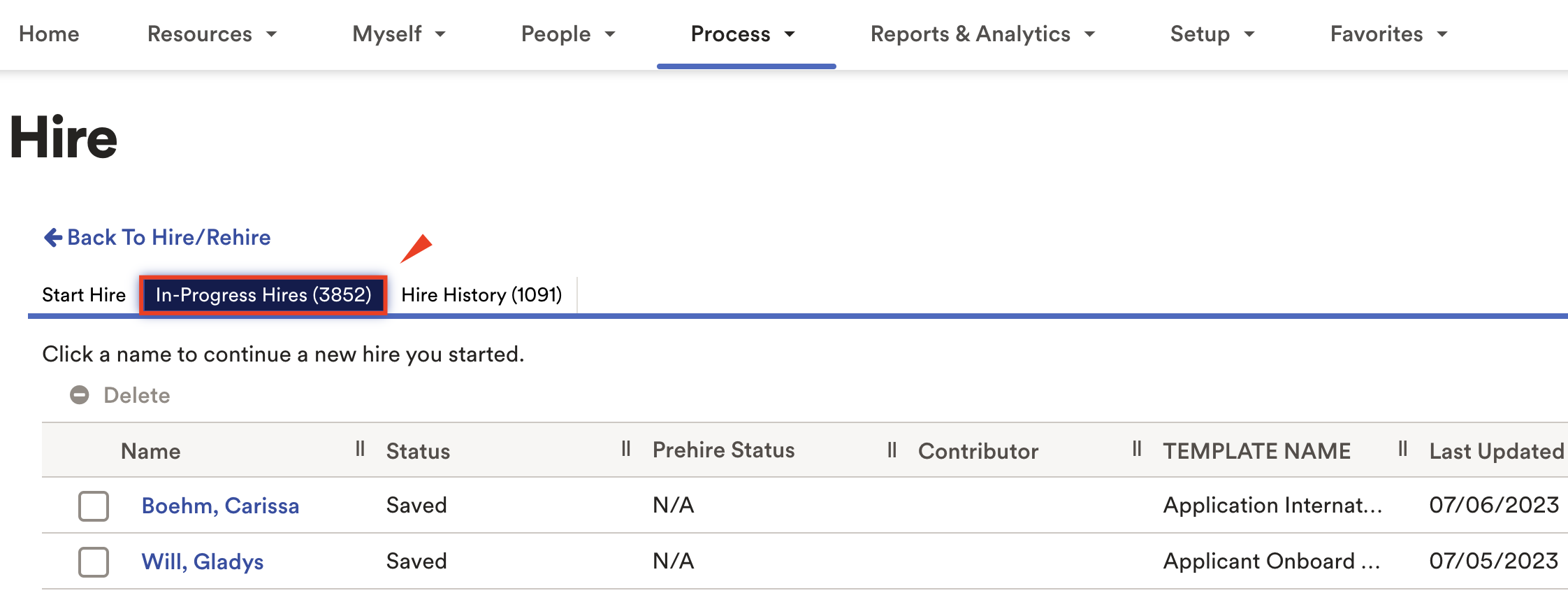
Task: Continue the Will, Gladys new hire
Action: pos(203,562)
